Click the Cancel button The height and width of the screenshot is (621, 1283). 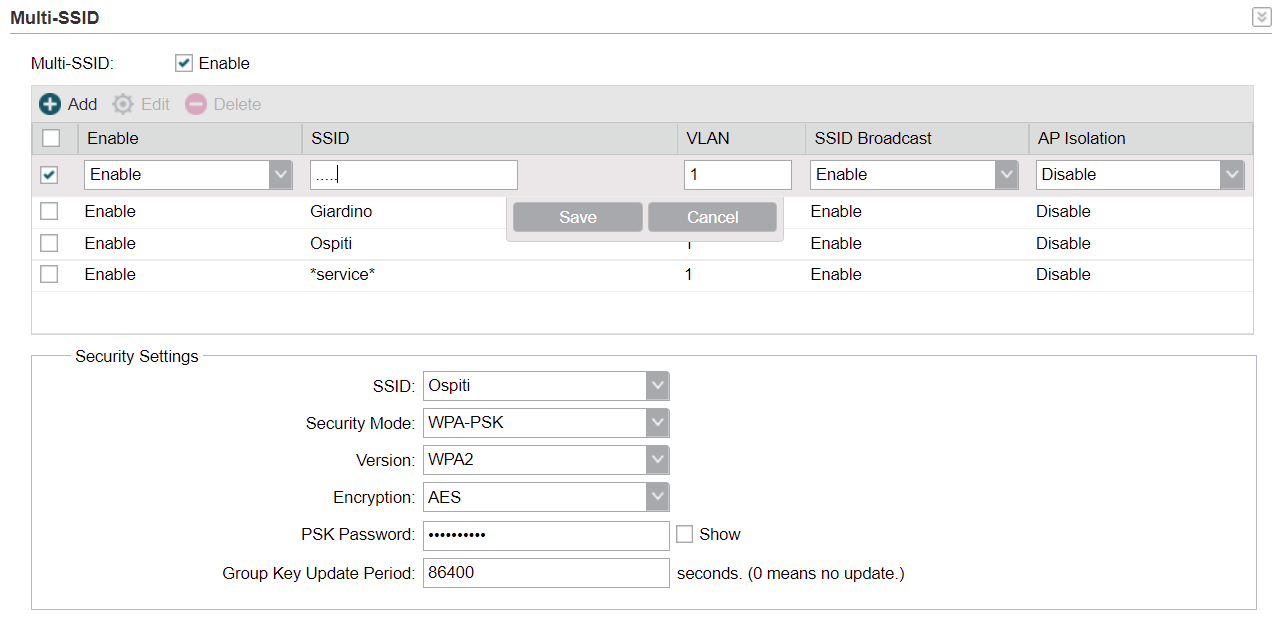pyautogui.click(x=712, y=217)
